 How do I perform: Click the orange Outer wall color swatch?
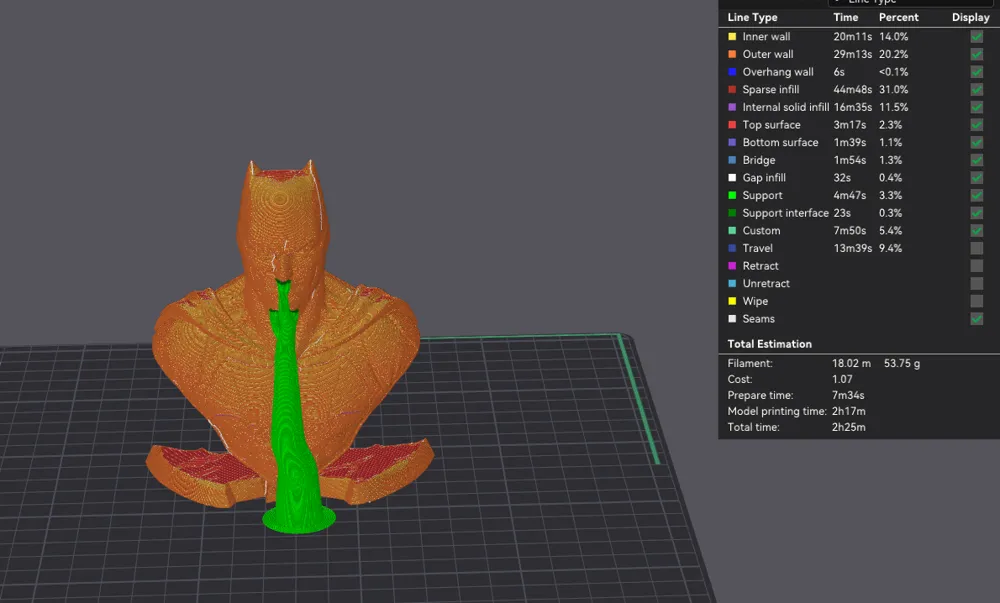click(732, 54)
